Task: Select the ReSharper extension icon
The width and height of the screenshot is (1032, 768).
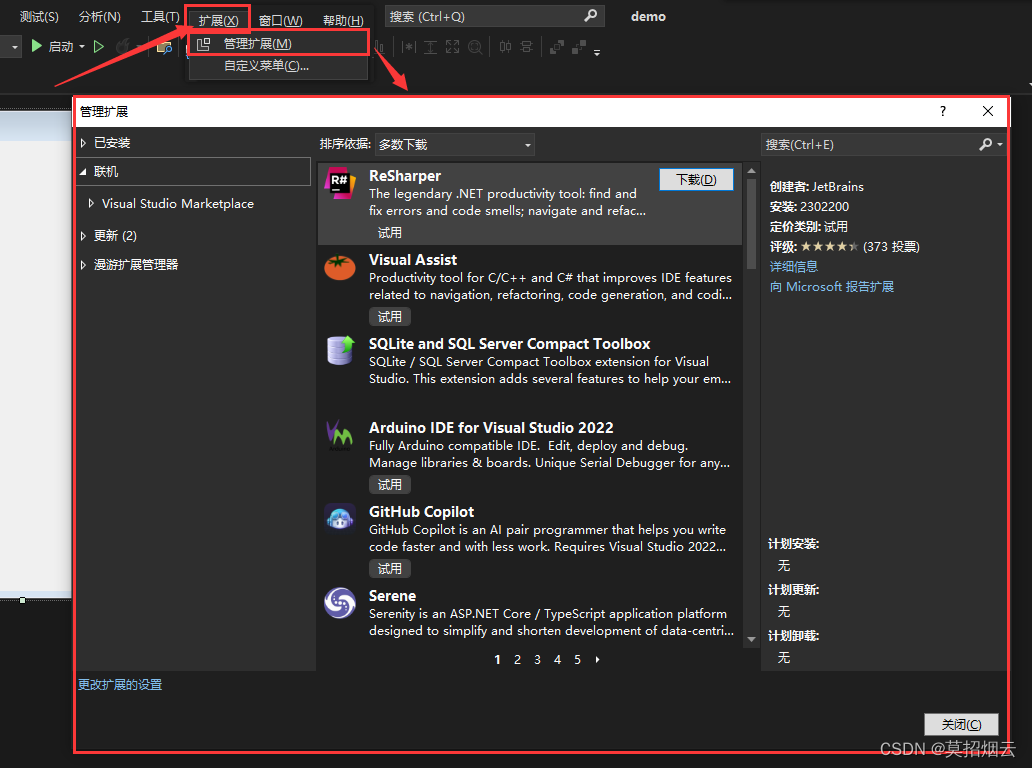Action: tap(340, 184)
